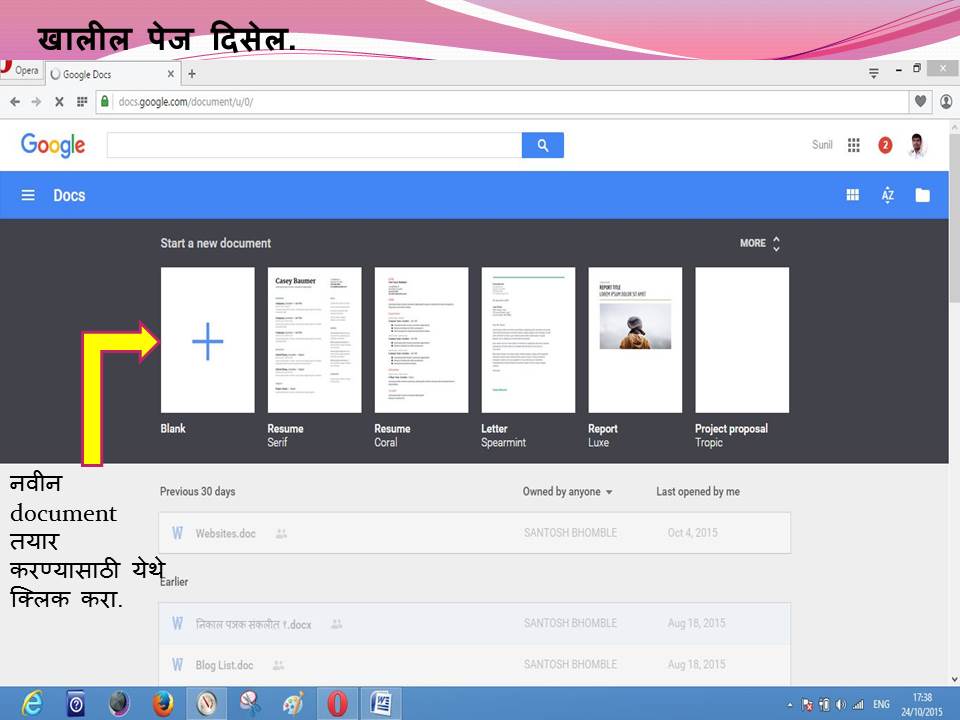
Task: Select the Google Docs browser tab
Action: tap(113, 74)
